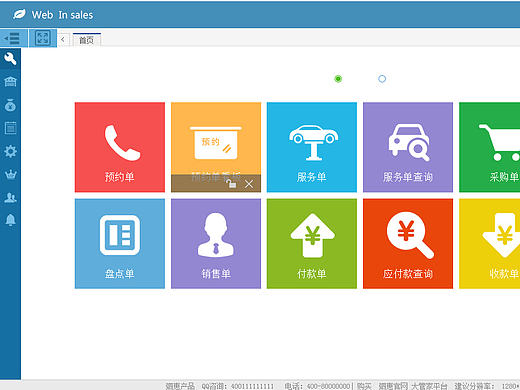The height and width of the screenshot is (390, 520).
Task: Switch to the 首页 tab
Action: click(x=87, y=40)
